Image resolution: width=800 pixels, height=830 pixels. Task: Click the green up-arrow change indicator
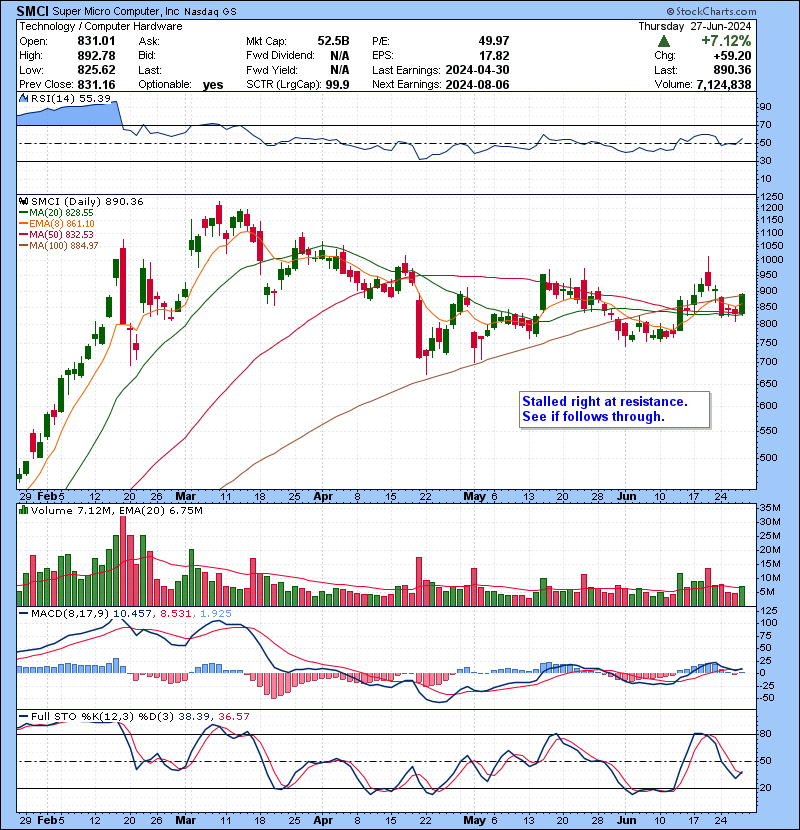663,41
